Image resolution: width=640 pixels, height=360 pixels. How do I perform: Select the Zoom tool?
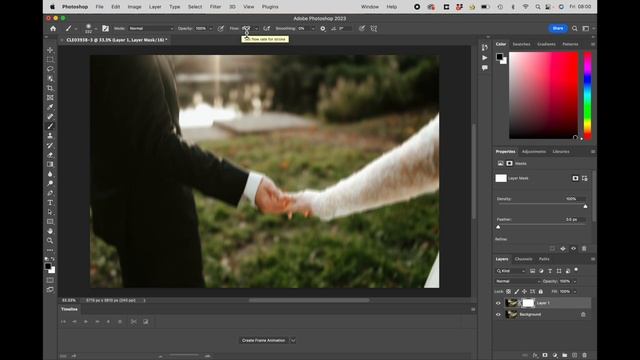[x=50, y=240]
